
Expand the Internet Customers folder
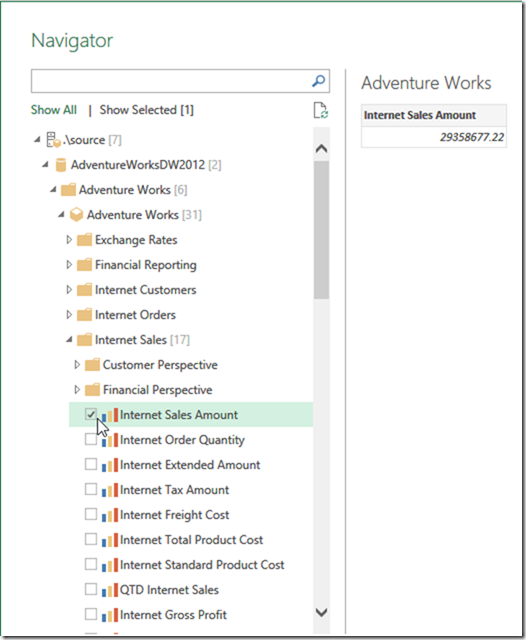click(69, 290)
